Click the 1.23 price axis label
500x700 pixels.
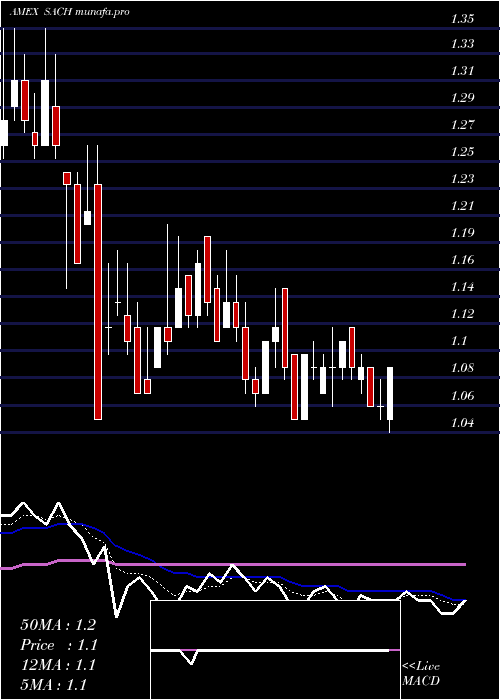point(462,179)
